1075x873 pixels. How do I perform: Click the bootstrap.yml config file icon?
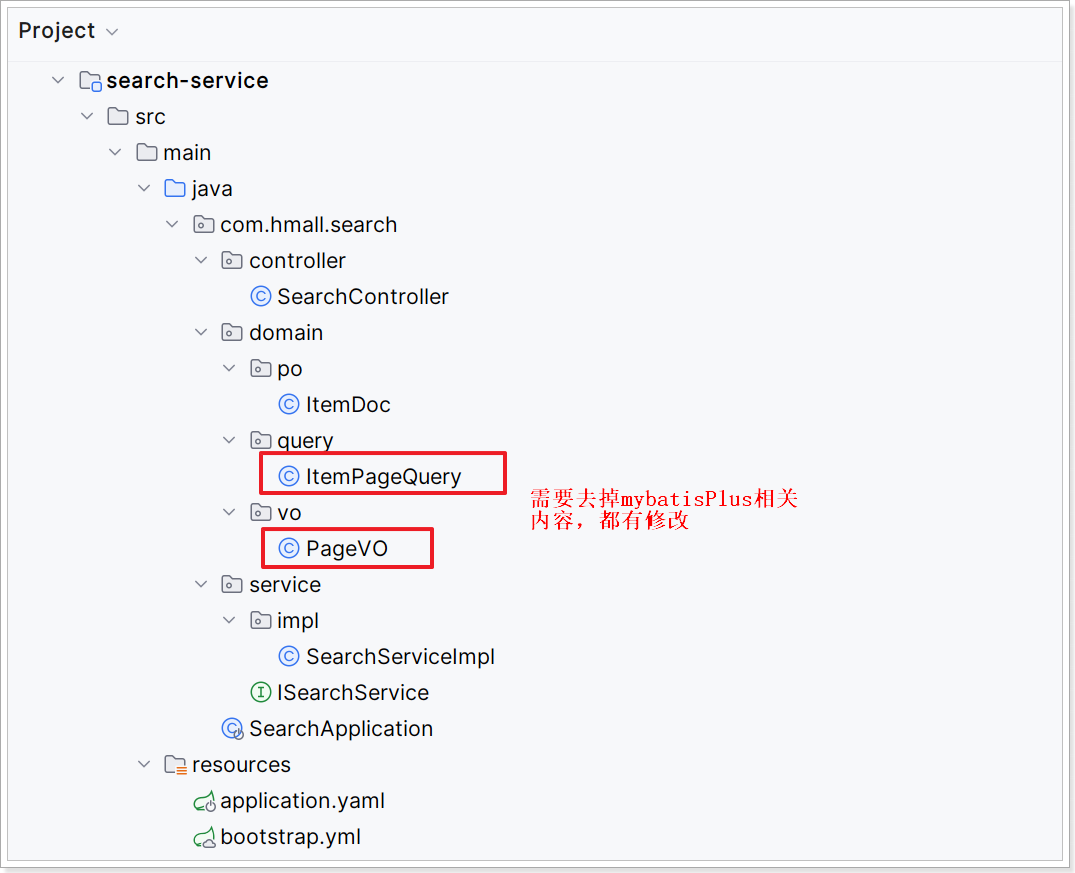tap(204, 837)
